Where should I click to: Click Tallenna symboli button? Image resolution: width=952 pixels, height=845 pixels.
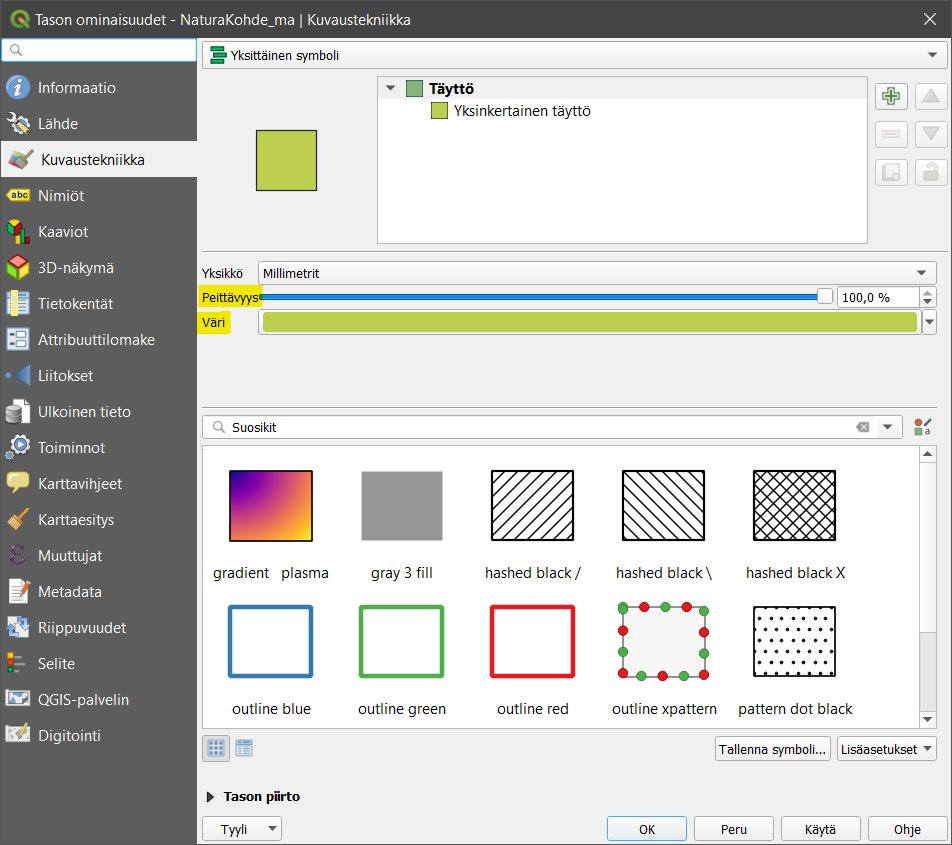pyautogui.click(x=773, y=749)
